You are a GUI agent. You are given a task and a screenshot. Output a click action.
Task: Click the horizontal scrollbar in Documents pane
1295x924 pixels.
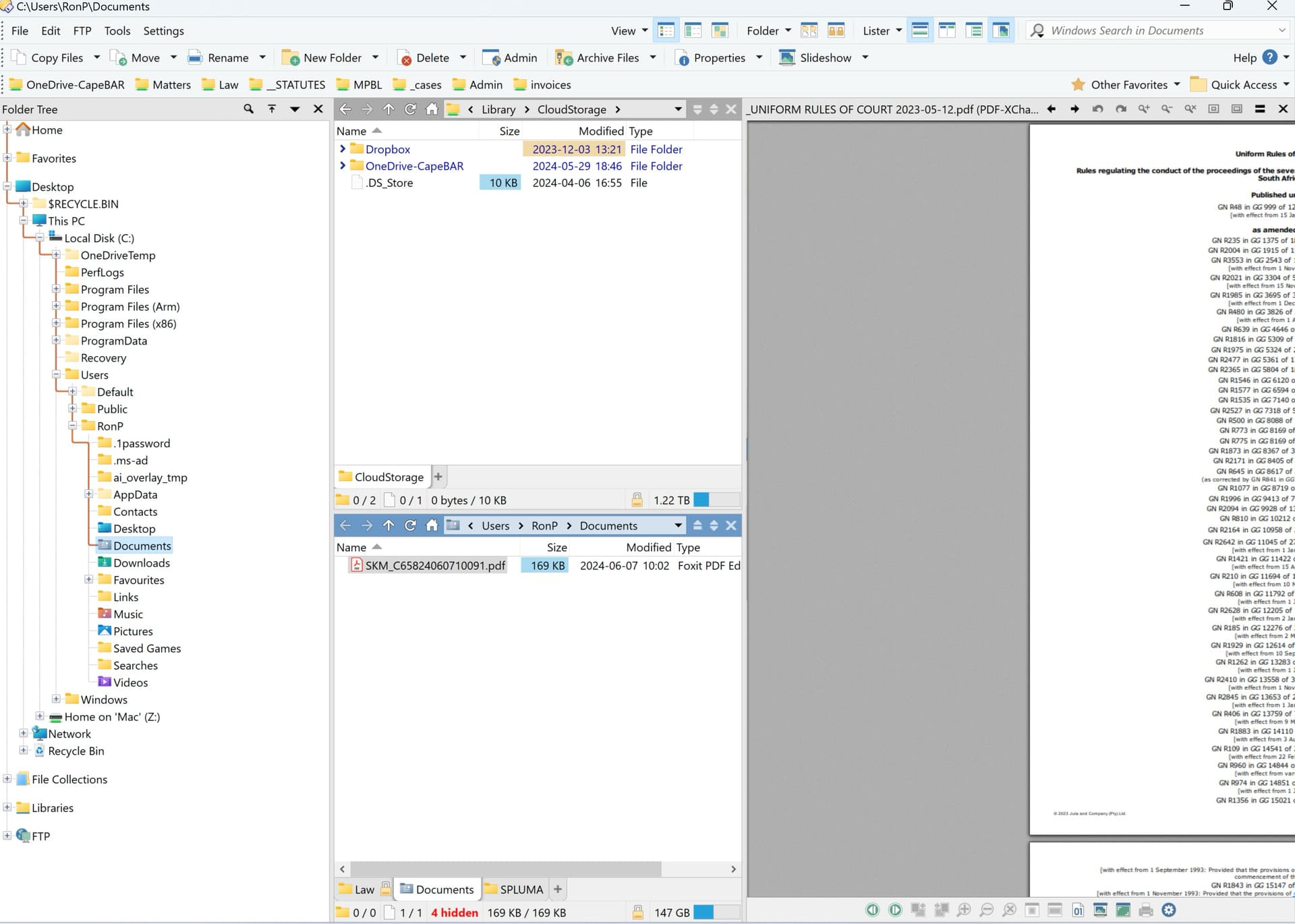tap(507, 869)
